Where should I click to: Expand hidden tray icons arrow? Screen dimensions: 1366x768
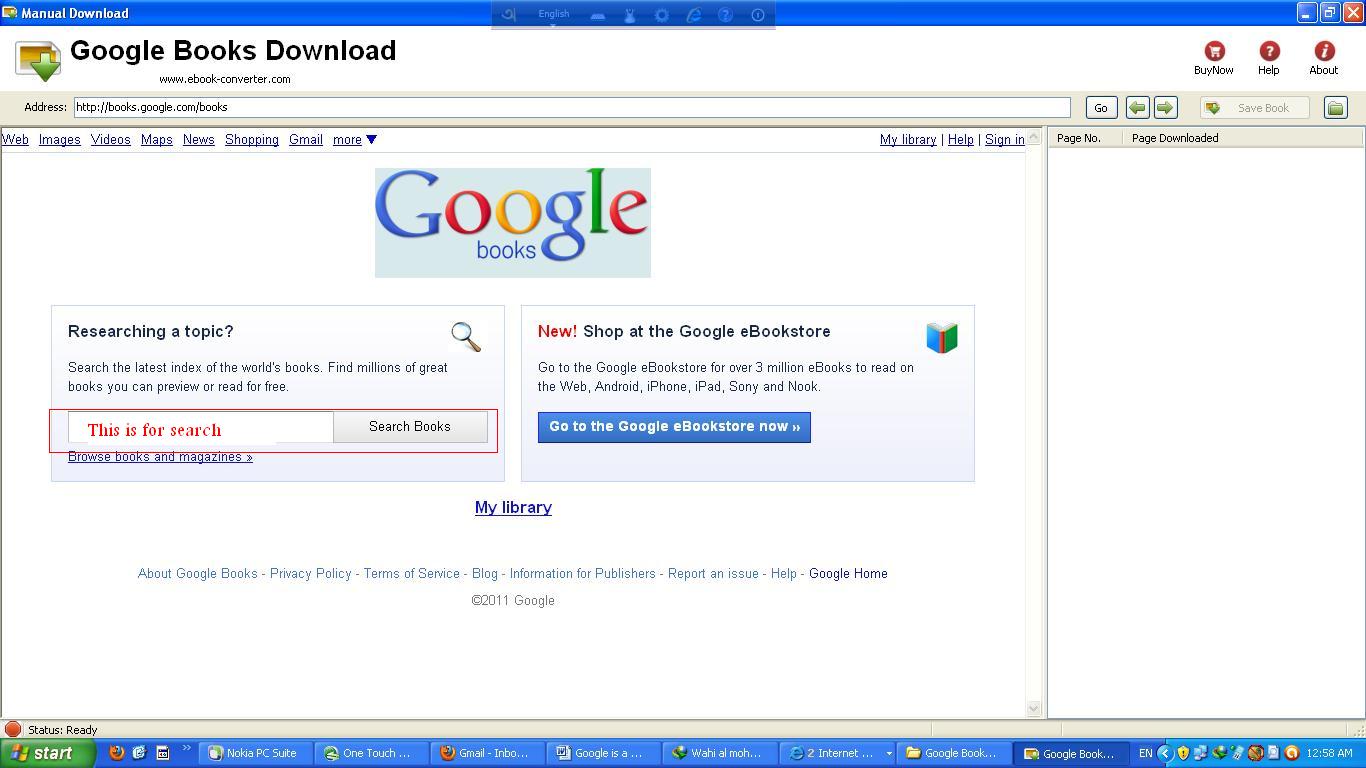[x=1165, y=753]
